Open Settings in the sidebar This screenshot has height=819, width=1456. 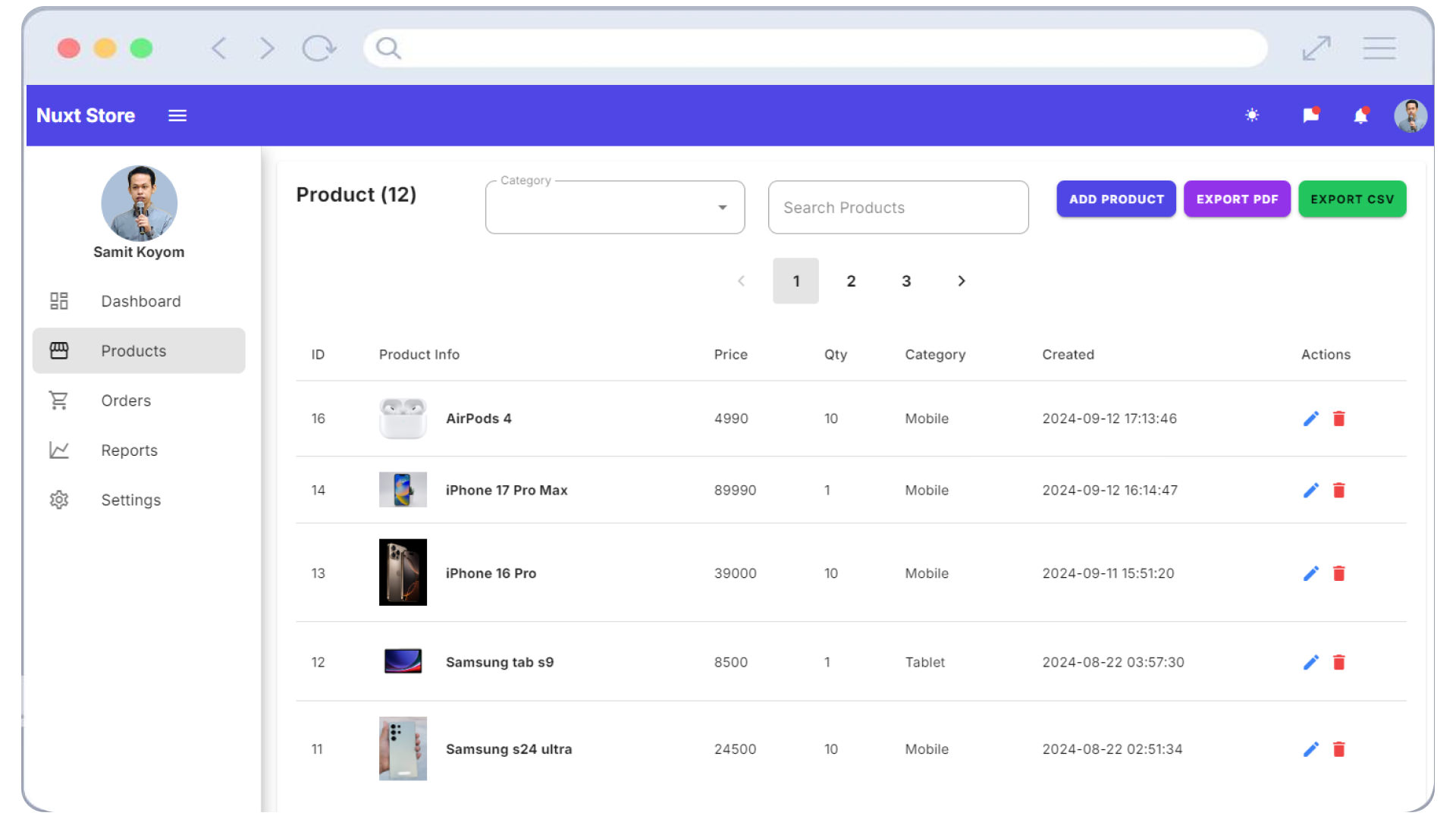(x=139, y=500)
